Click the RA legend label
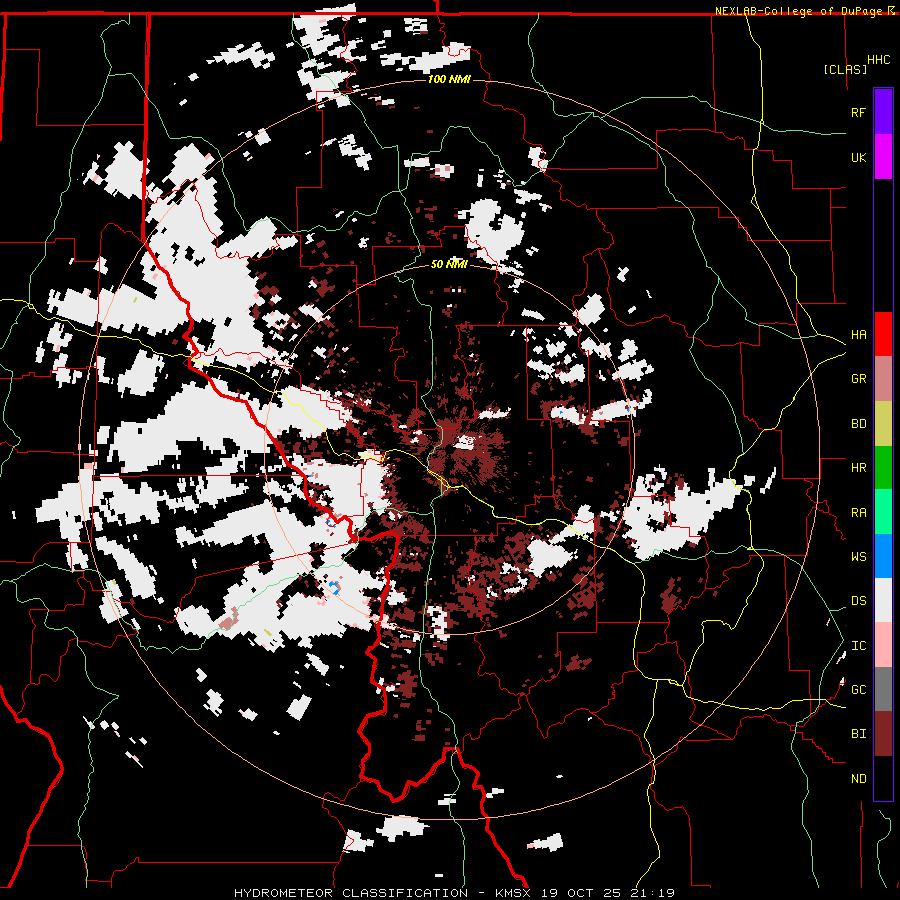The width and height of the screenshot is (900, 900). click(x=858, y=513)
